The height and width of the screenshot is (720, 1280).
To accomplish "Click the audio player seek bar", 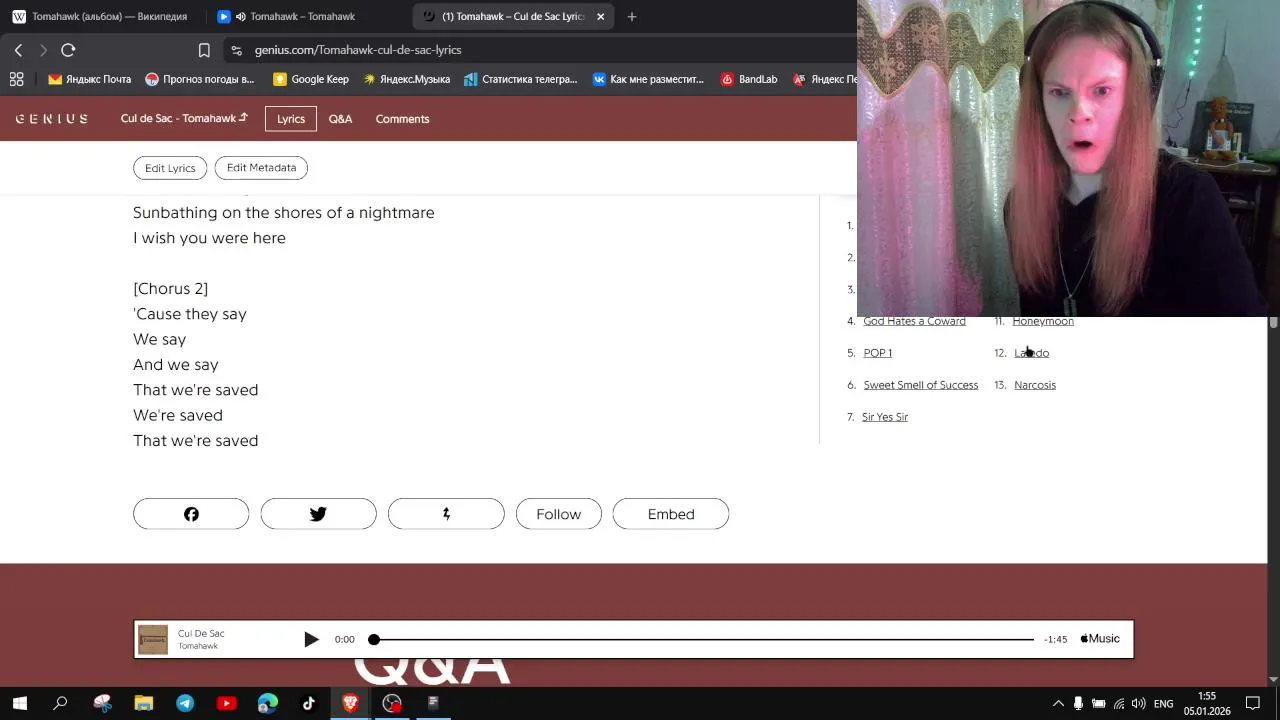I will pos(703,639).
